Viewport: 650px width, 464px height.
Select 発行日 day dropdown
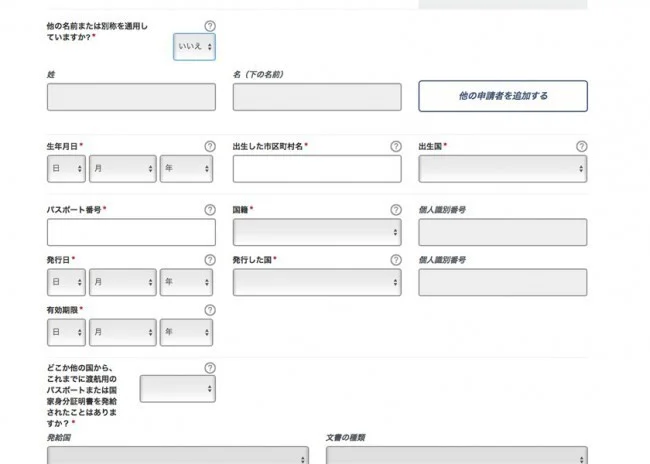point(66,282)
